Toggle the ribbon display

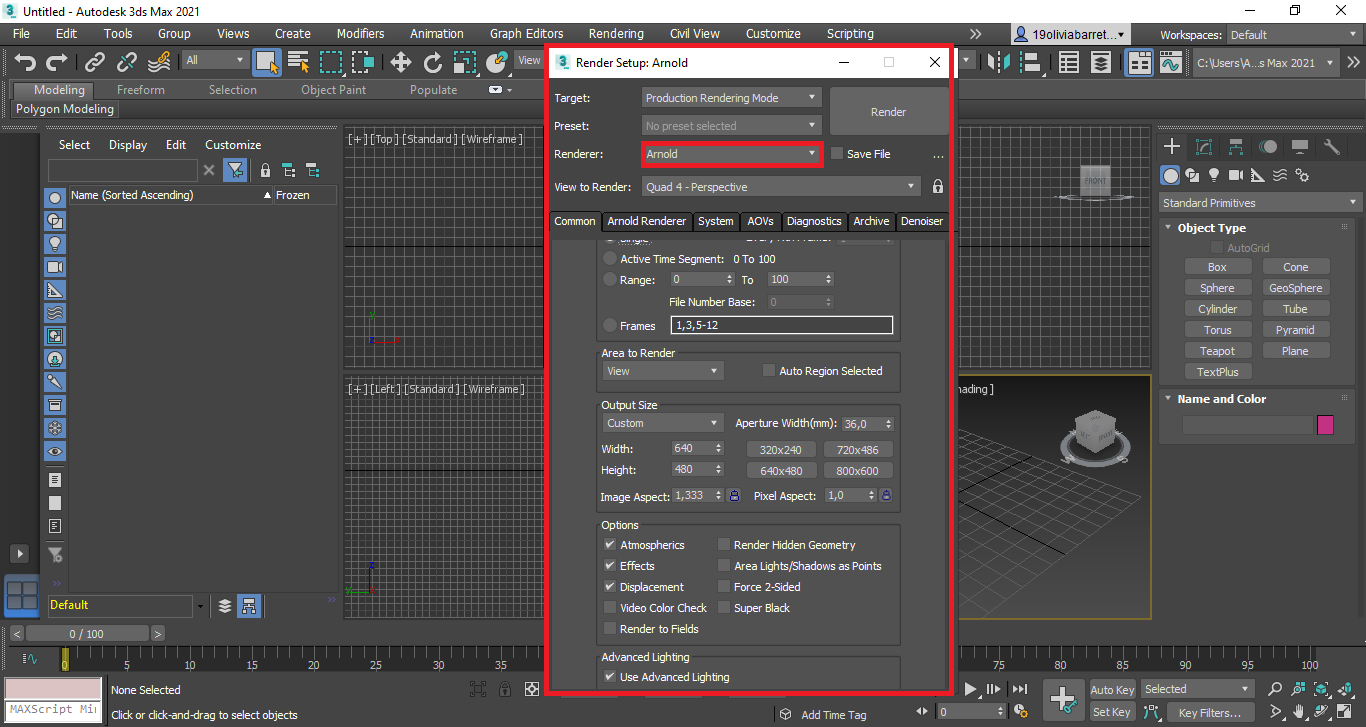pyautogui.click(x=1139, y=63)
